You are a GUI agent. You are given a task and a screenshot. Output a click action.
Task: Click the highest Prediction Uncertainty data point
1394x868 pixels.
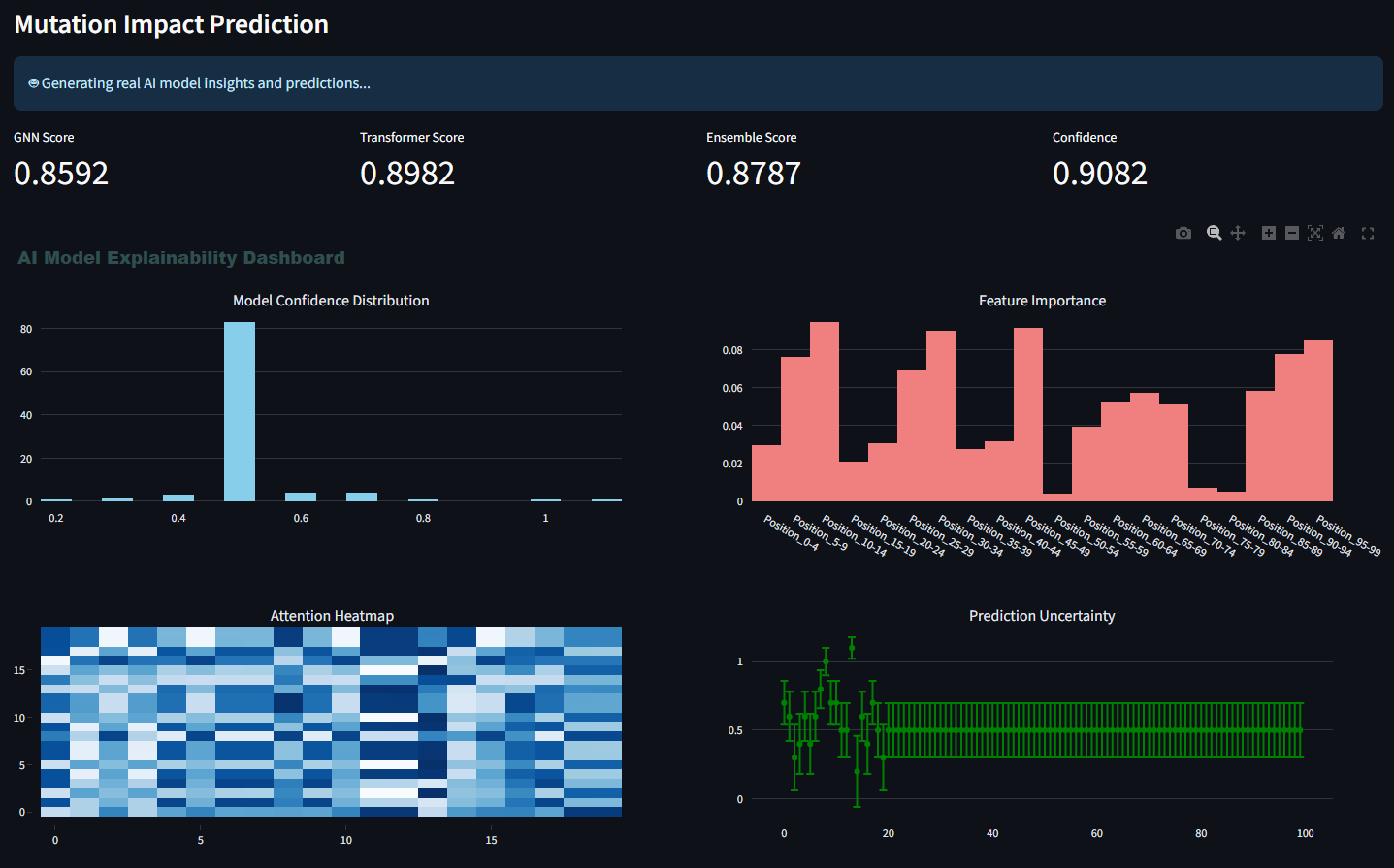tap(852, 648)
